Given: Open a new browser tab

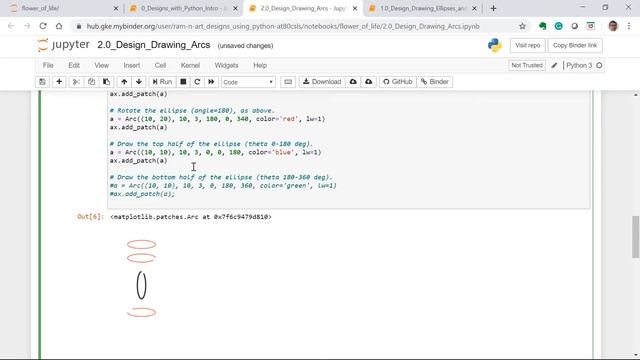Looking at the screenshot, I should [493, 8].
